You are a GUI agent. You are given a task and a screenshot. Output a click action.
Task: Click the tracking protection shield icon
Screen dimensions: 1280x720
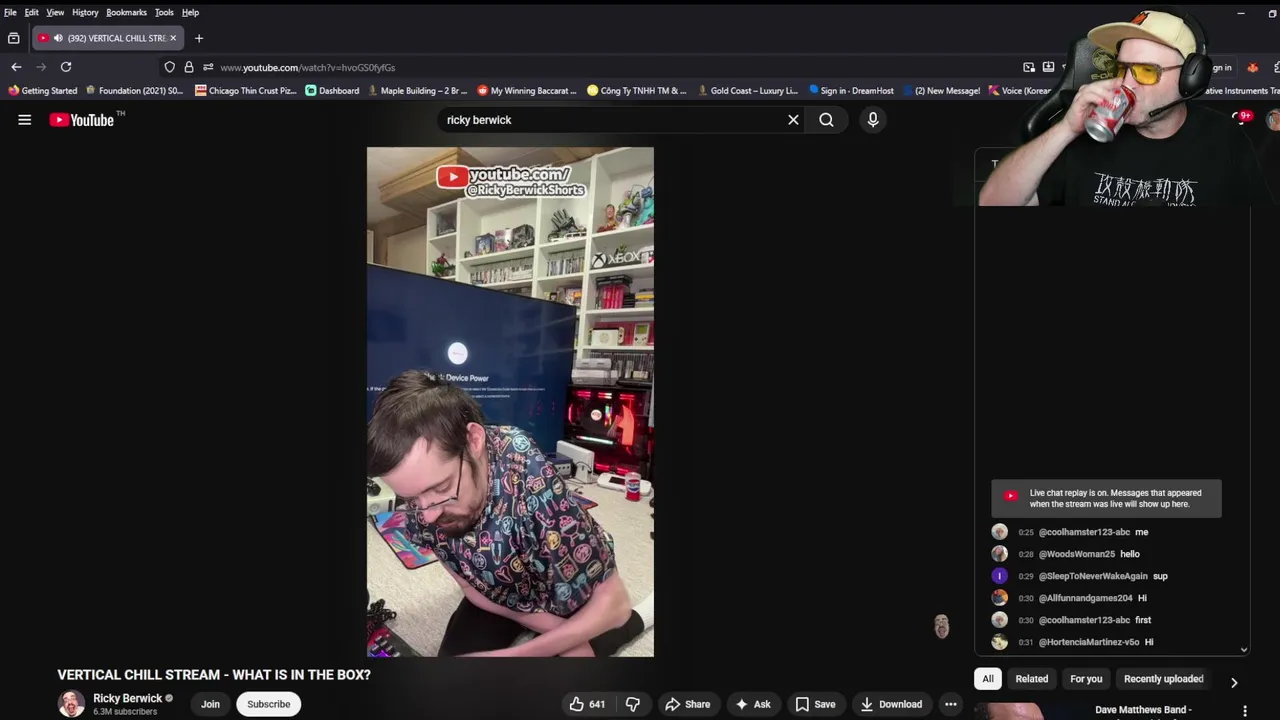click(x=170, y=67)
